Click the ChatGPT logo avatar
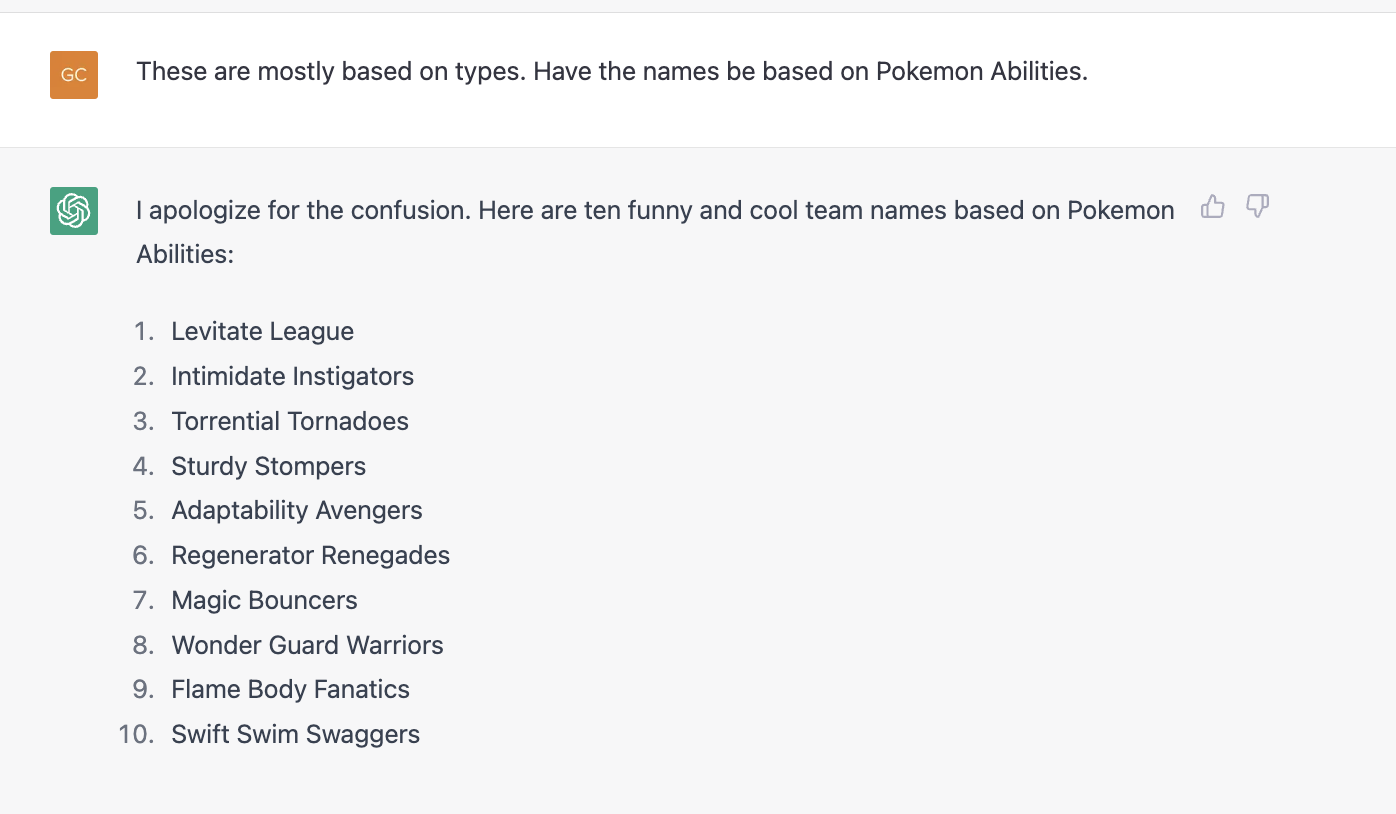1396x814 pixels. pyautogui.click(x=74, y=211)
